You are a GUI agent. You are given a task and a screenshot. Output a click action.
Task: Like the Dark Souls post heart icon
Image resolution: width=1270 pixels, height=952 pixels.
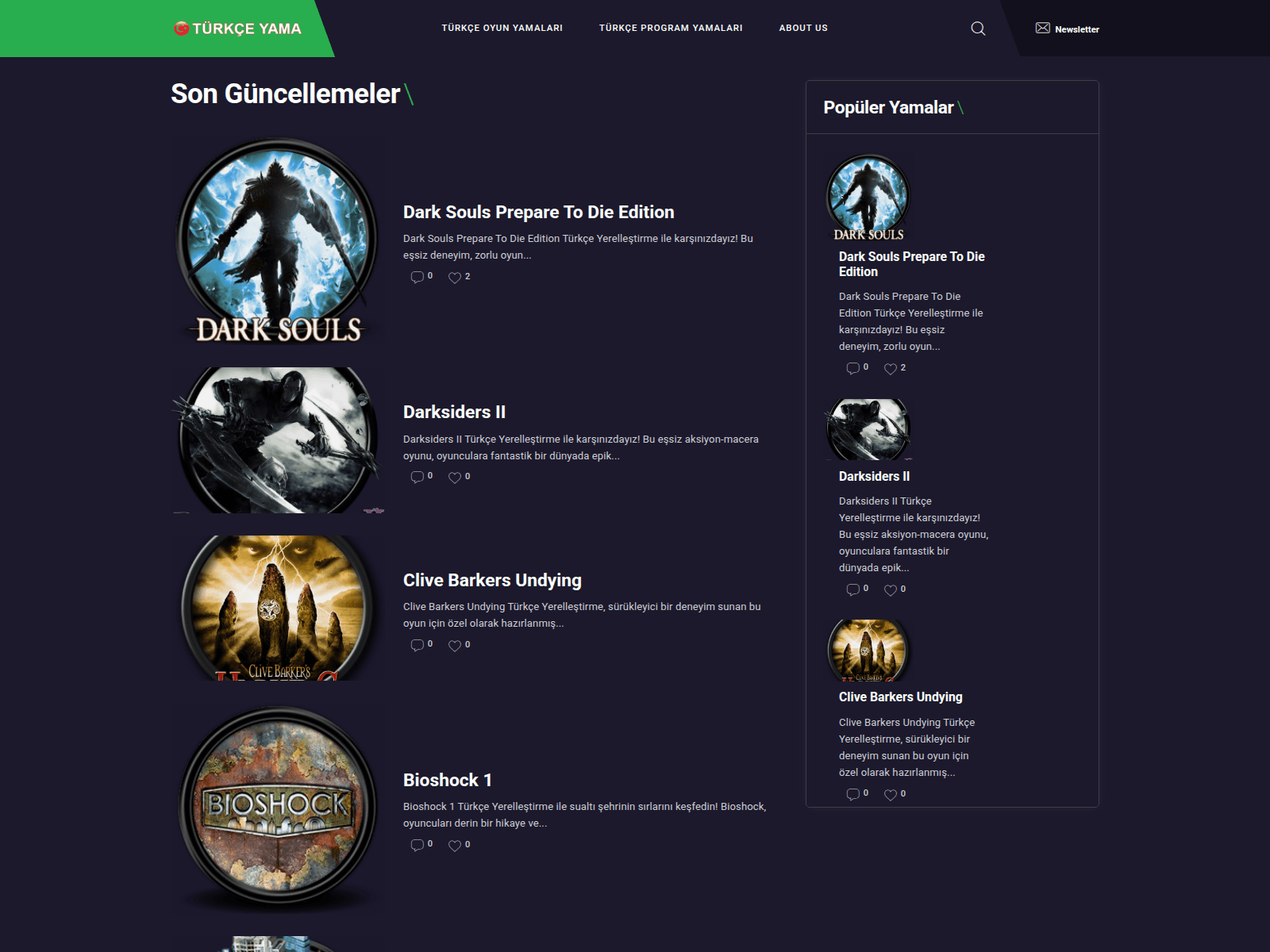[x=455, y=277]
